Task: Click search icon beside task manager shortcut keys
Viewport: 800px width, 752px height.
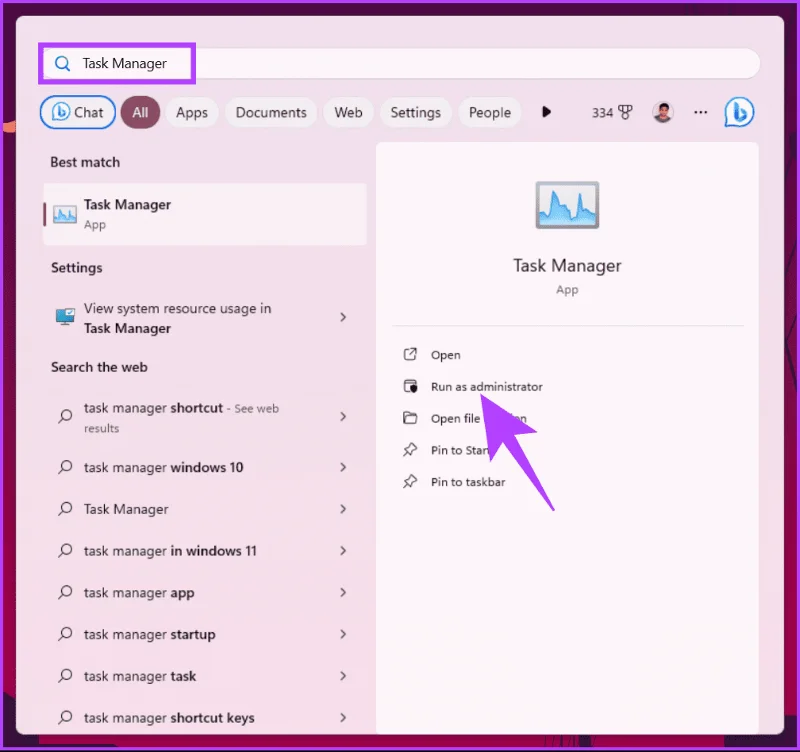Action: 65,718
